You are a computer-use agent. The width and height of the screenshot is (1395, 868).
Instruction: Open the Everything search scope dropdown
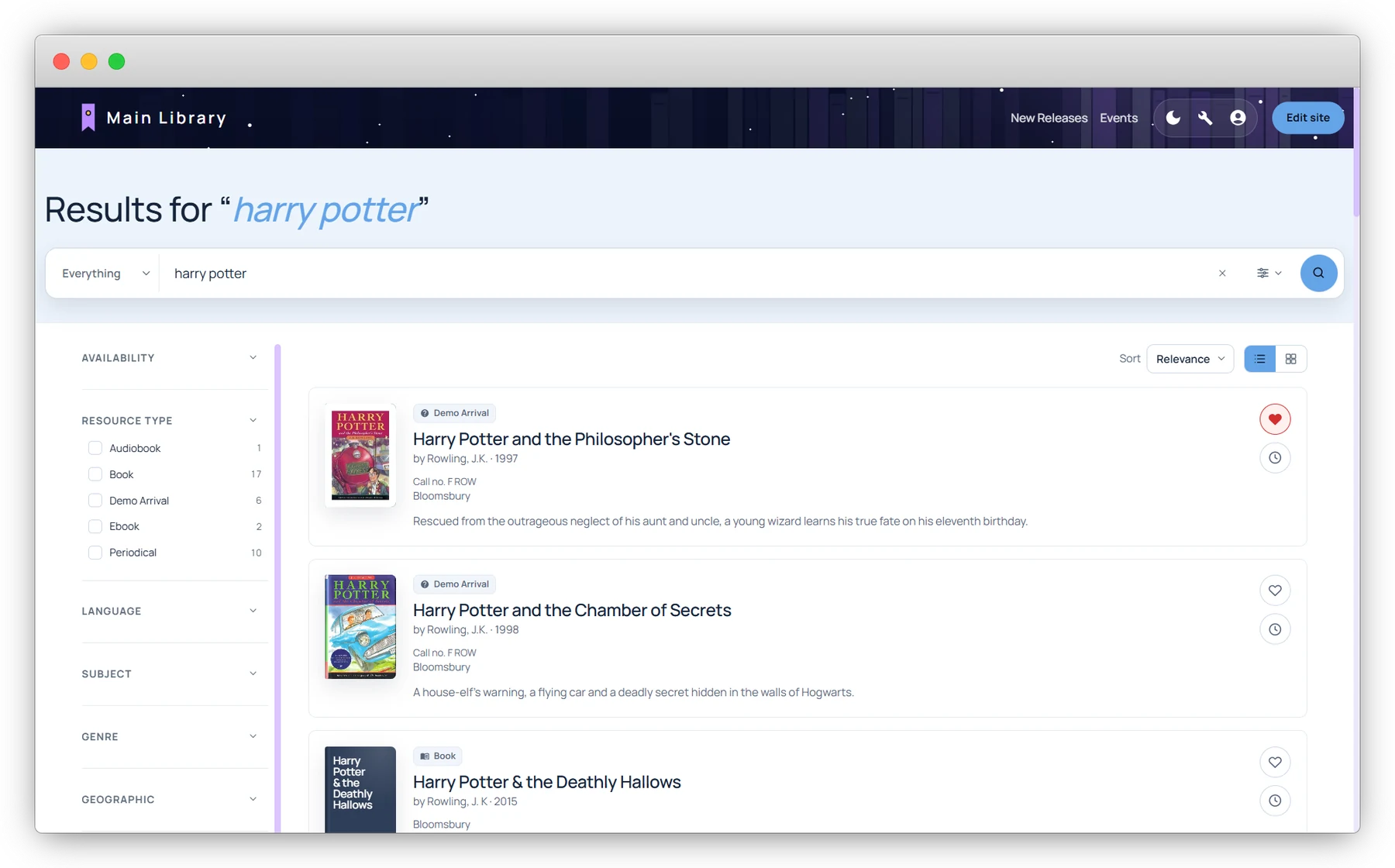105,274
